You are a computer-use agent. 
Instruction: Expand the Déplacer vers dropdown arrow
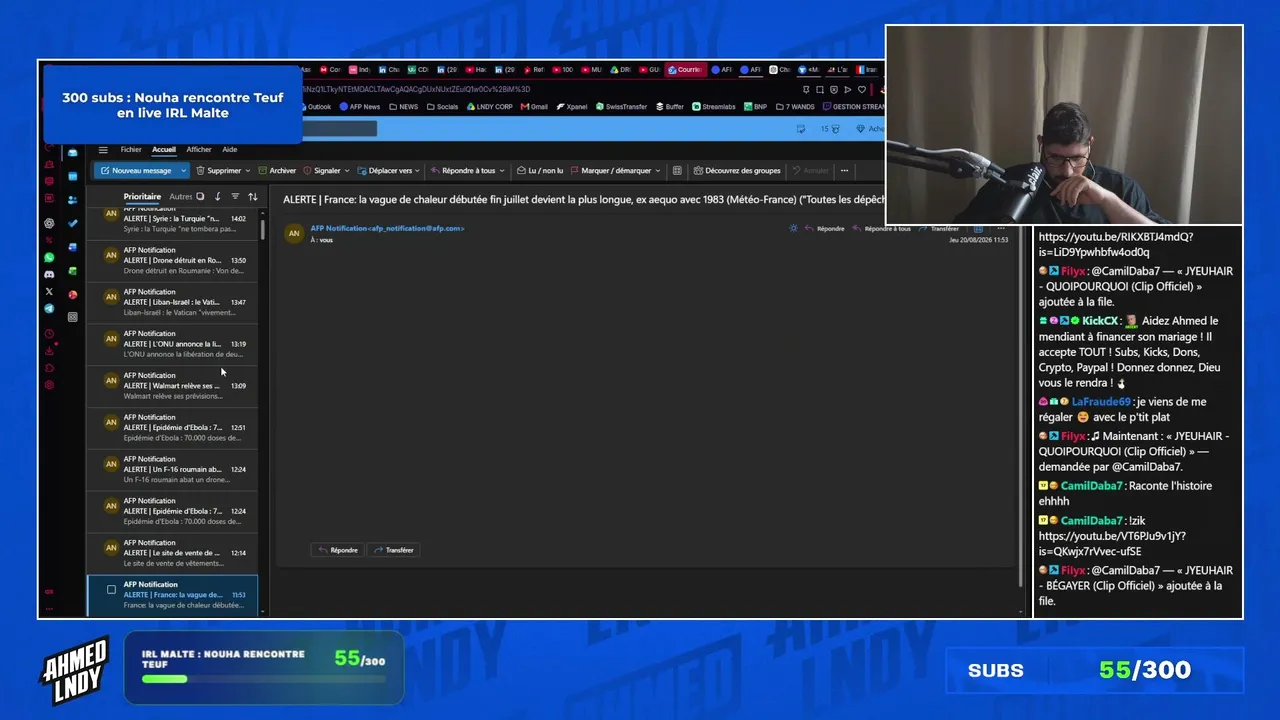[418, 171]
